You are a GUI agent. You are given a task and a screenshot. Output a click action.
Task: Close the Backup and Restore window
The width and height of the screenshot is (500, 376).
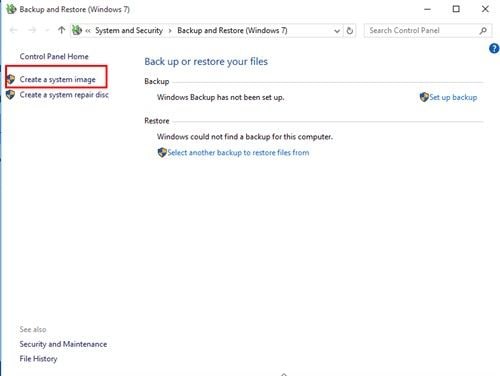point(485,9)
